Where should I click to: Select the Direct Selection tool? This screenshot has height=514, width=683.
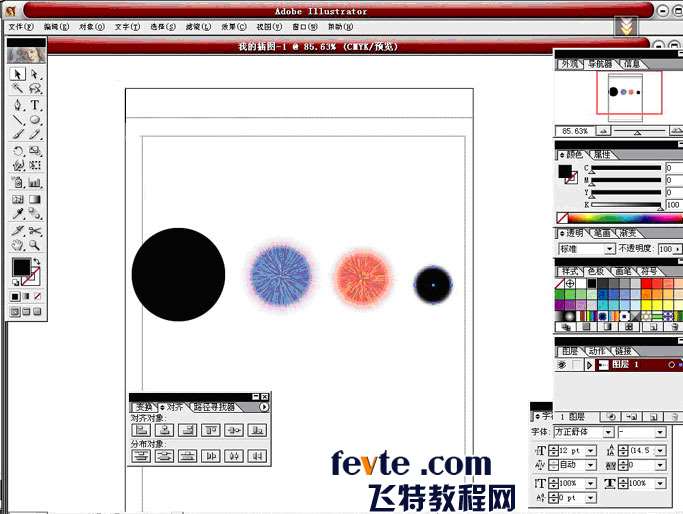[35, 74]
